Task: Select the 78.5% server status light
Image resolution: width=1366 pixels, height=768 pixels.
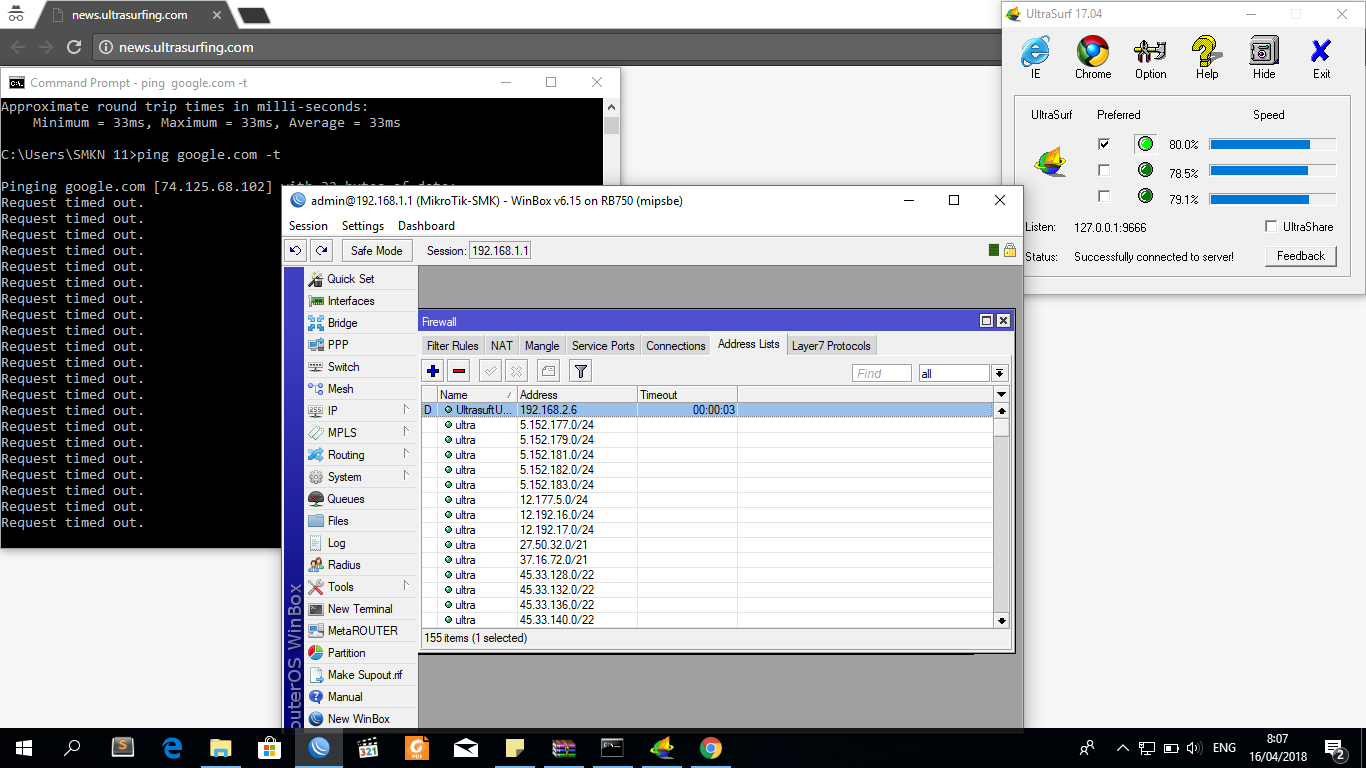Action: [1145, 170]
